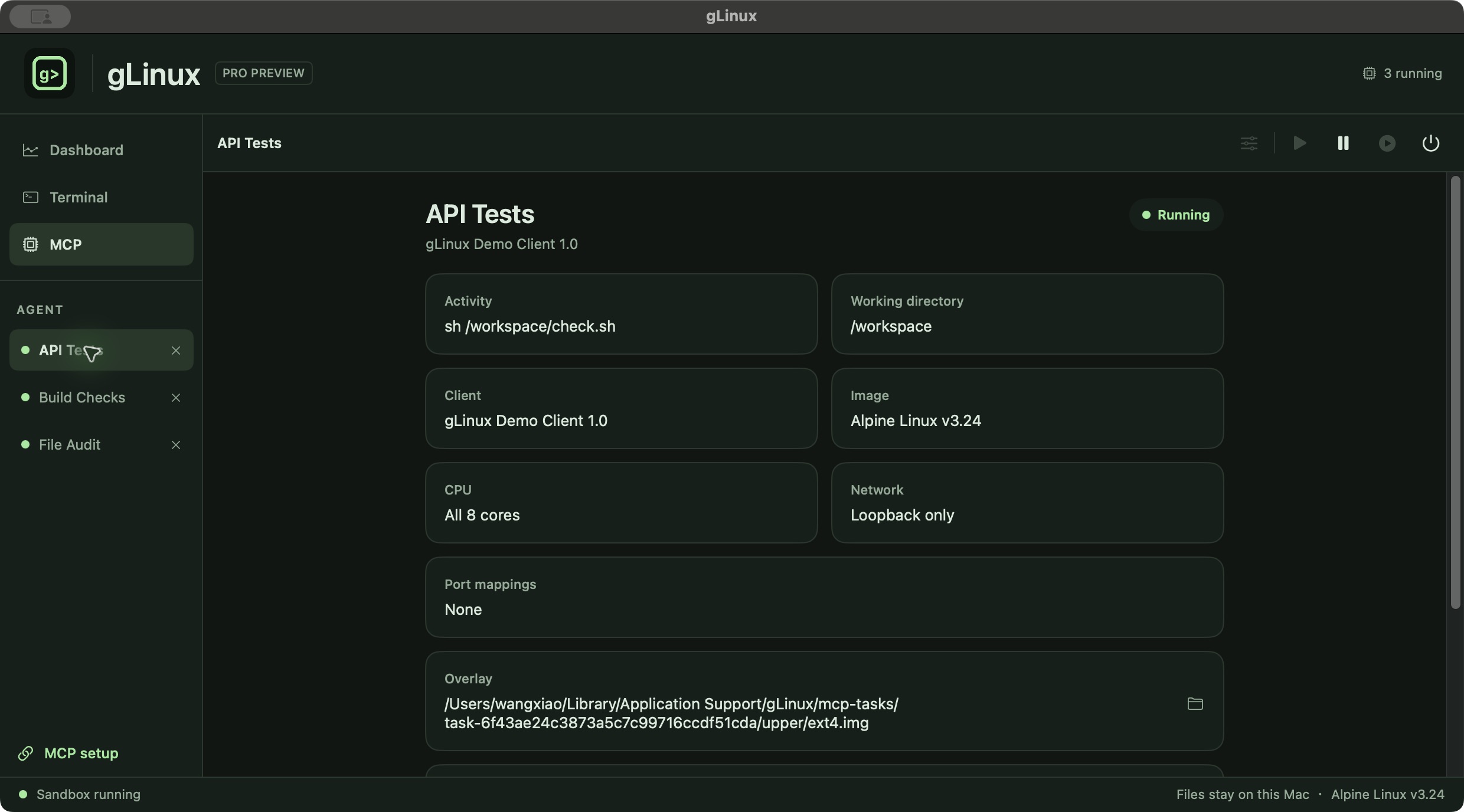
Task: Click the gLinux Demo Client 1.0 subtitle
Action: click(502, 244)
